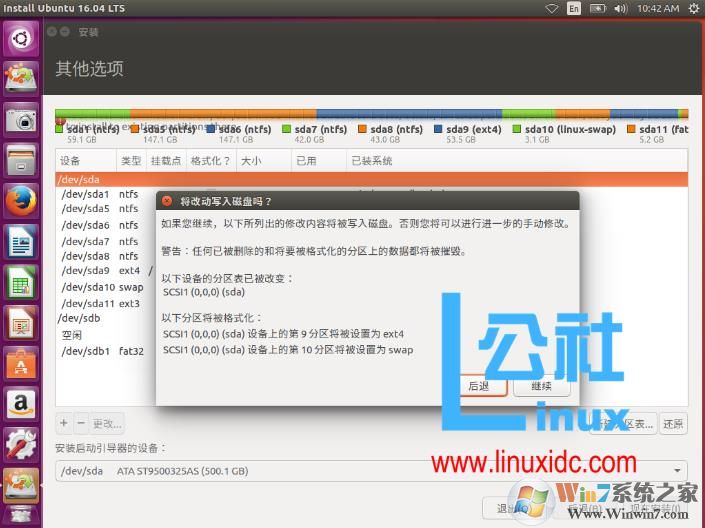Click the sda9 (ext4) blue legend swatch
Image resolution: width=705 pixels, height=528 pixels.
point(438,129)
